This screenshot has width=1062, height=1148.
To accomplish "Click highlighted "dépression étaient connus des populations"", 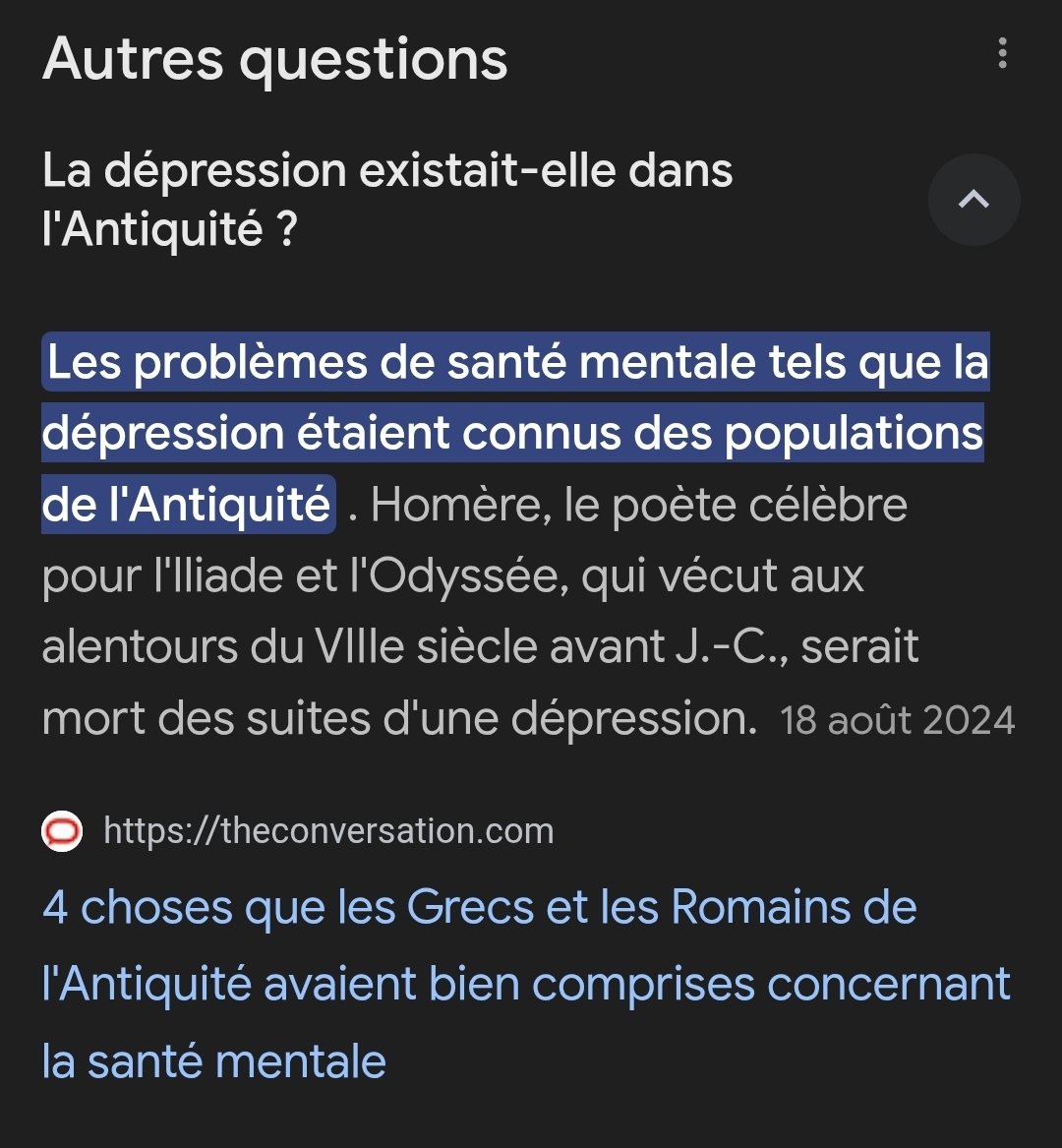I will tap(511, 434).
